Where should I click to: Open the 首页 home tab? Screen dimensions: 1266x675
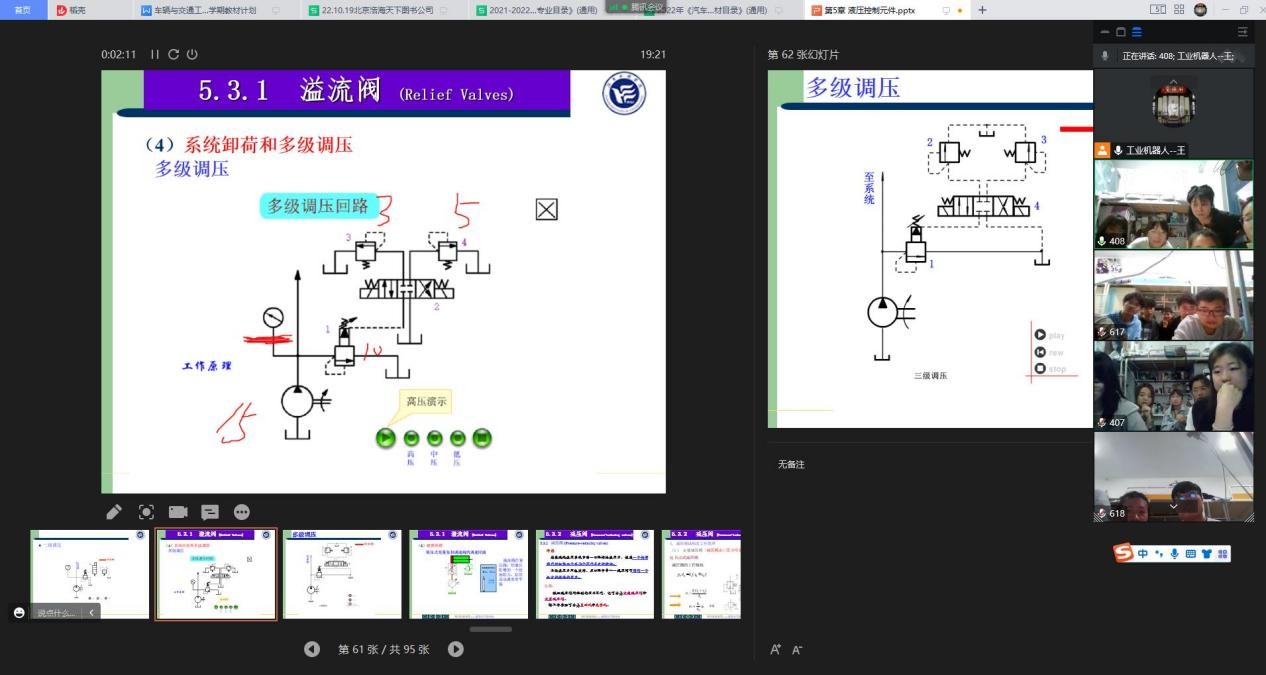(22, 9)
